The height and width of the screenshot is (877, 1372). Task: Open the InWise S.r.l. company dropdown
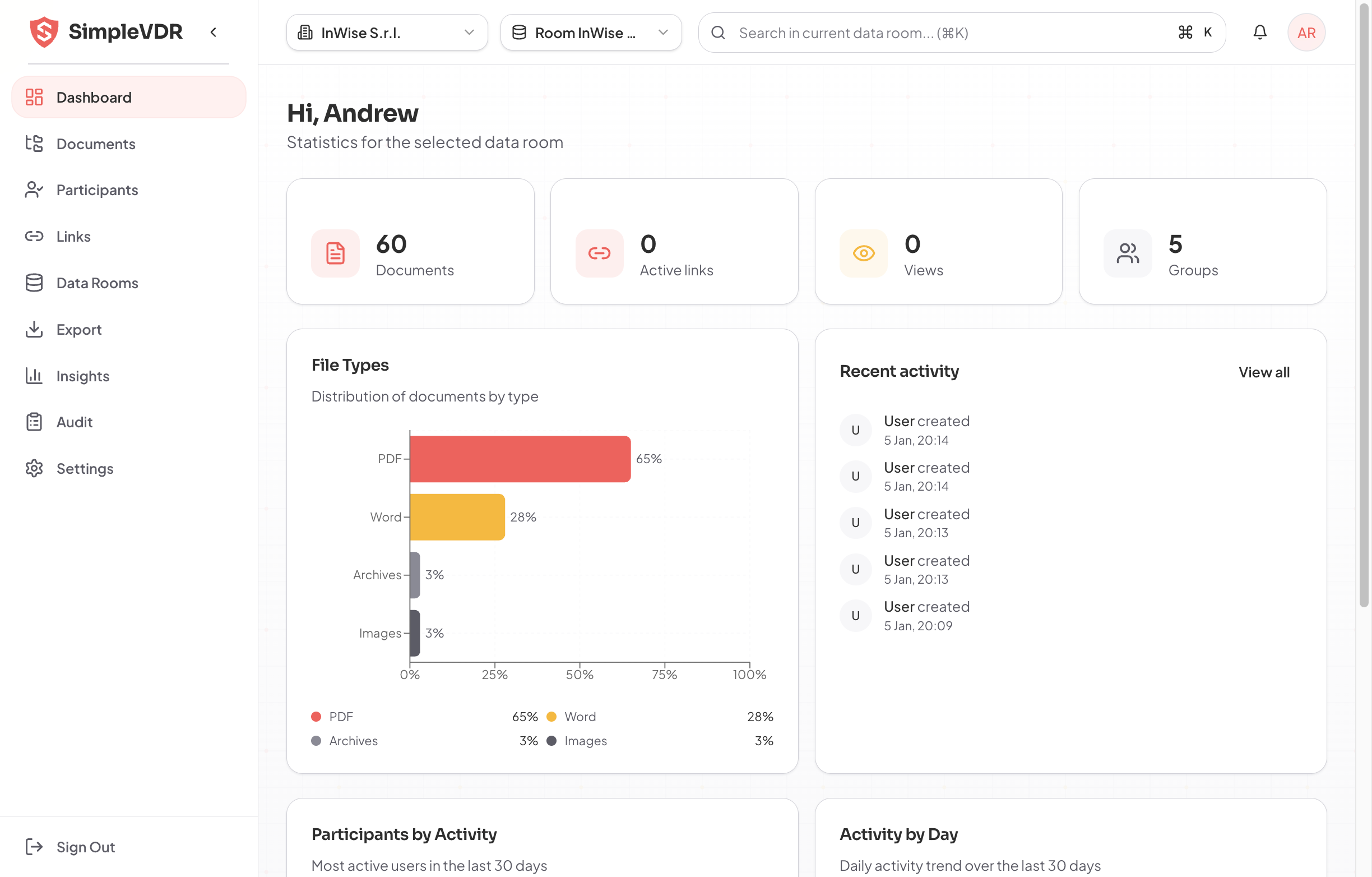387,33
